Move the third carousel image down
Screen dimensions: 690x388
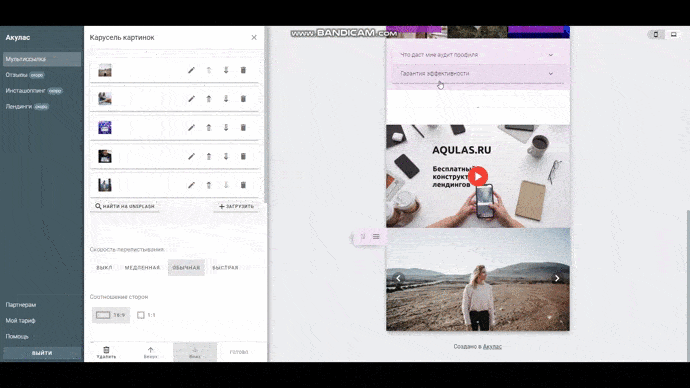coord(226,128)
